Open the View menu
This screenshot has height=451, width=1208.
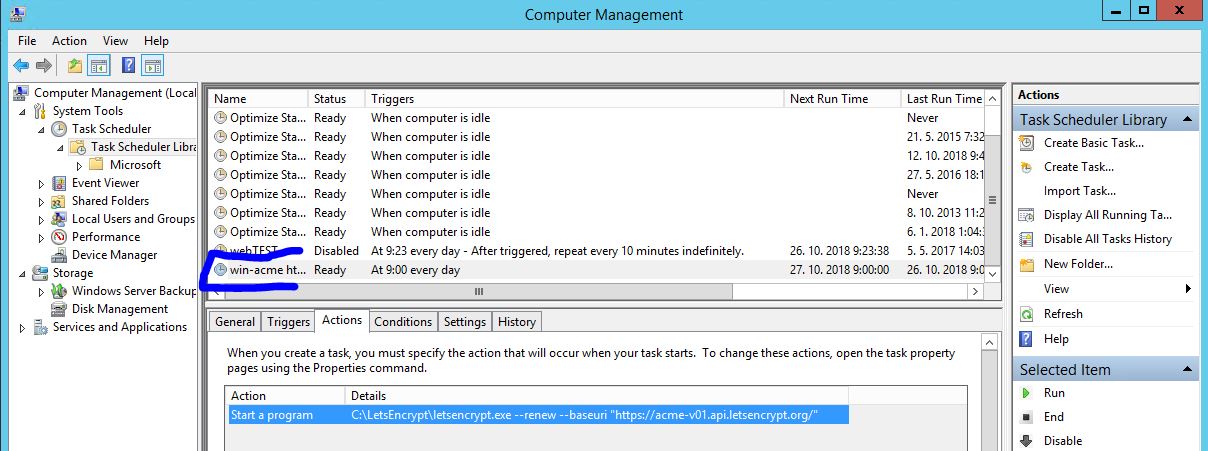click(115, 41)
